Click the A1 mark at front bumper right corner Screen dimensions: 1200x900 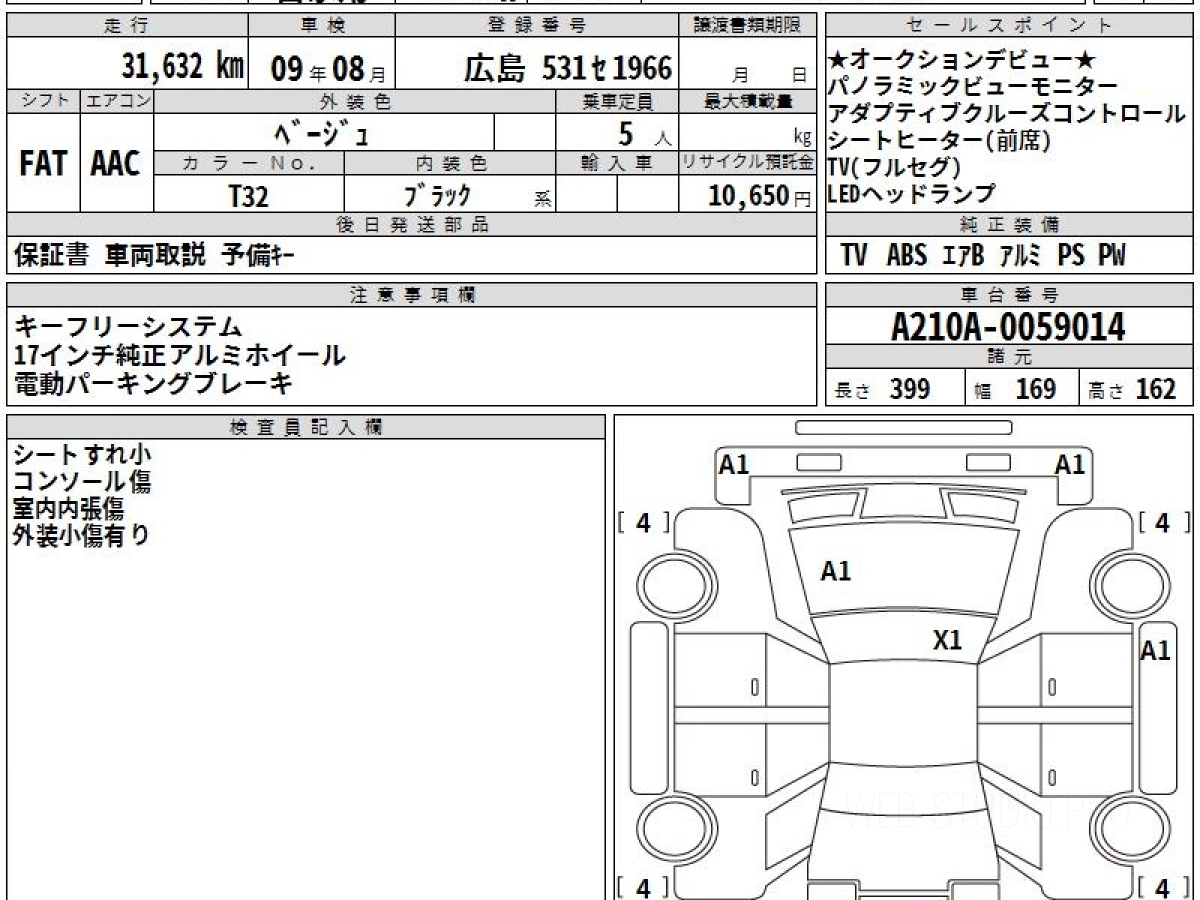[1070, 464]
